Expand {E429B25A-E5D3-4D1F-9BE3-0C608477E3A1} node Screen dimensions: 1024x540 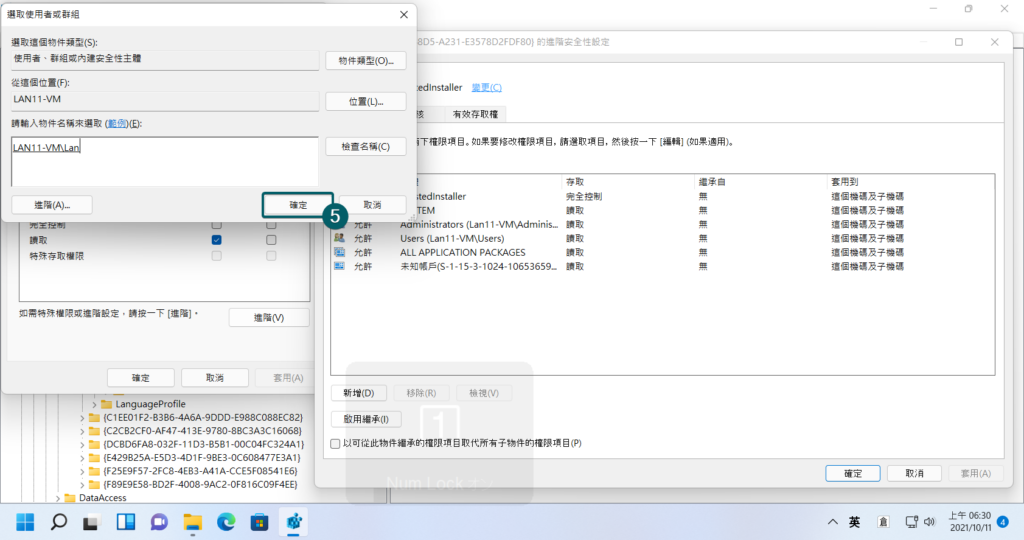coord(82,458)
